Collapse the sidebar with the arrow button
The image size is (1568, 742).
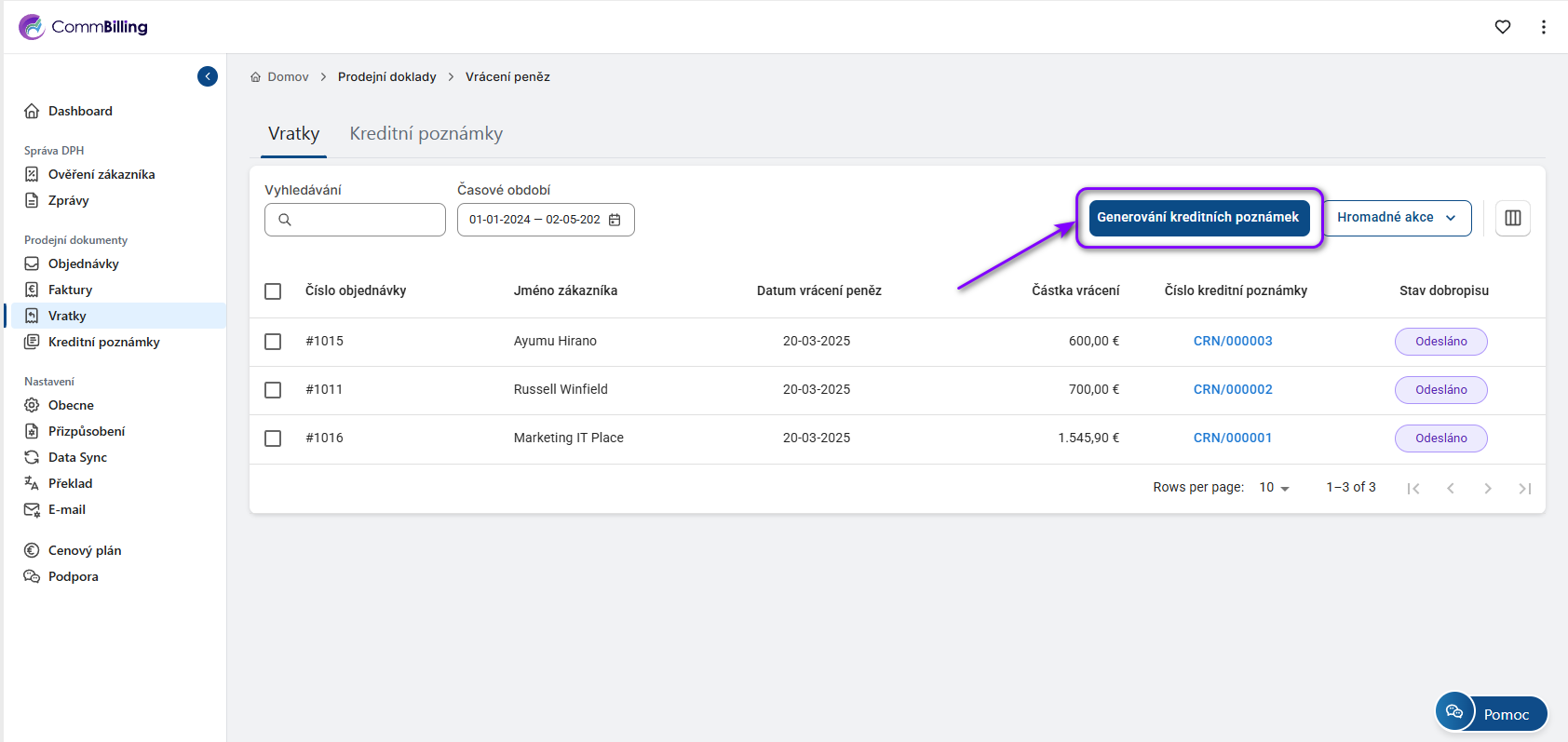(x=208, y=76)
